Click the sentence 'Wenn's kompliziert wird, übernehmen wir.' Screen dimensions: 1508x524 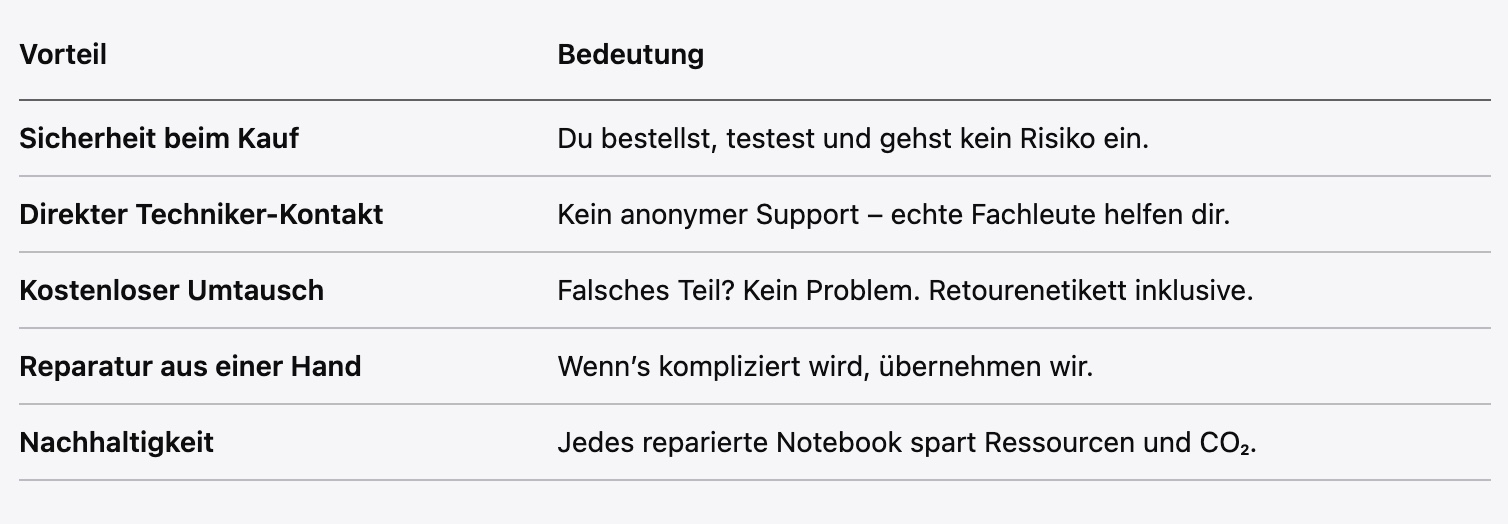pyautogui.click(x=825, y=366)
